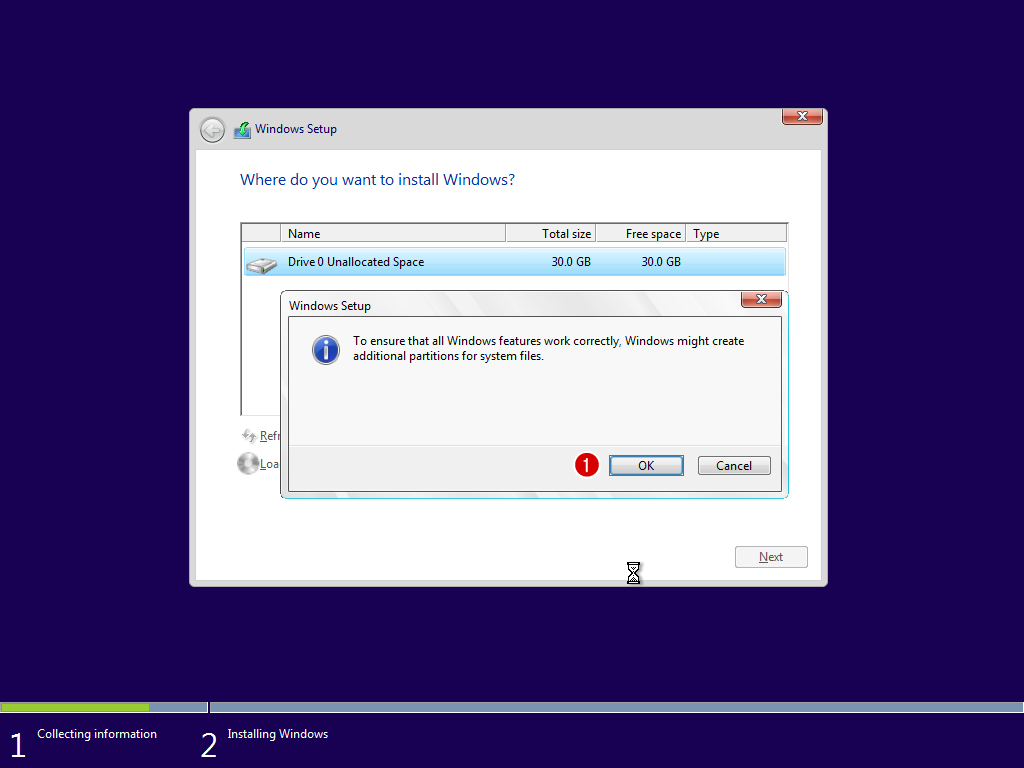Sort by the Name column header
1024x768 pixels.
(x=393, y=234)
